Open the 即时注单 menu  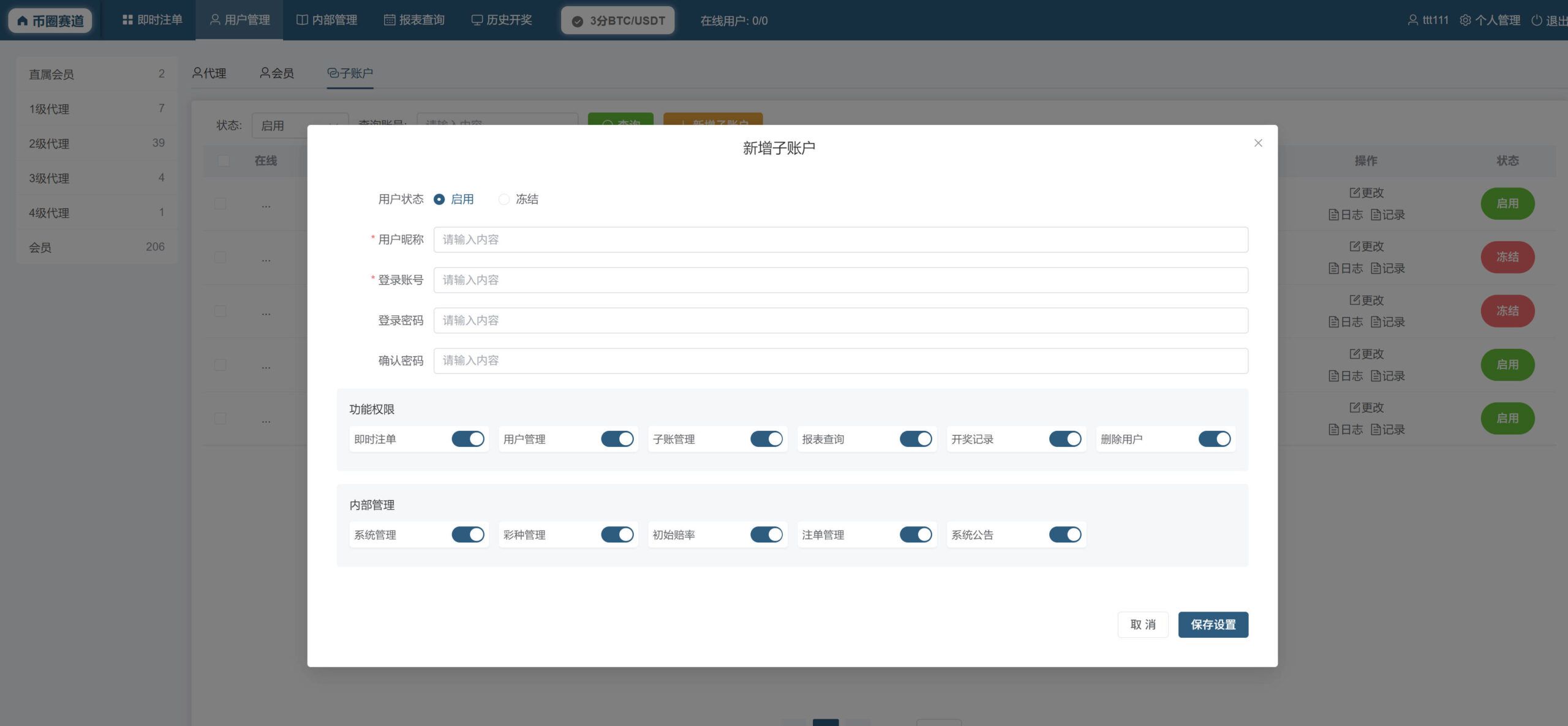pos(153,20)
